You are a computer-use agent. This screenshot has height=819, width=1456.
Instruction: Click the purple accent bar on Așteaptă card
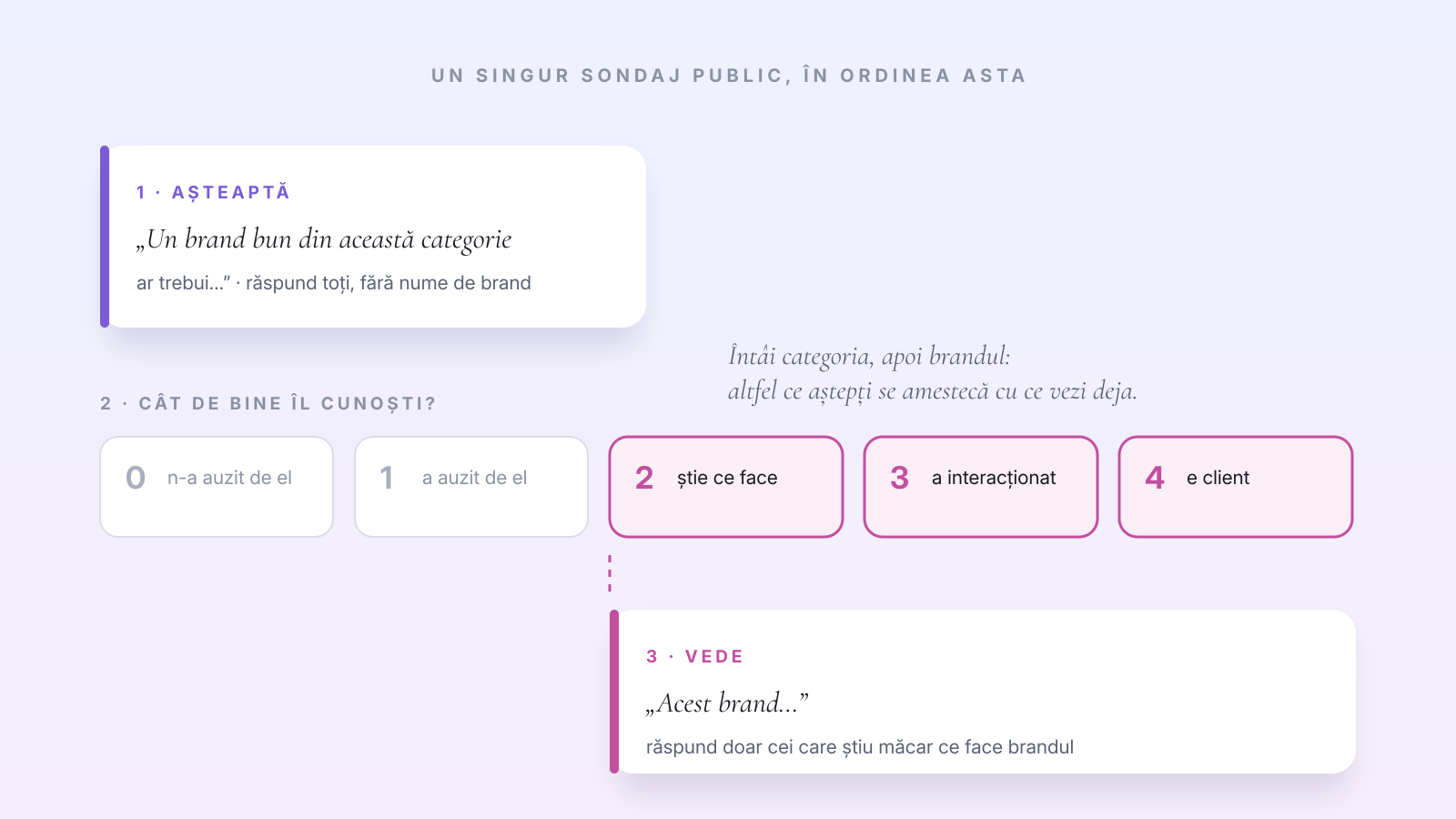pyautogui.click(x=105, y=237)
